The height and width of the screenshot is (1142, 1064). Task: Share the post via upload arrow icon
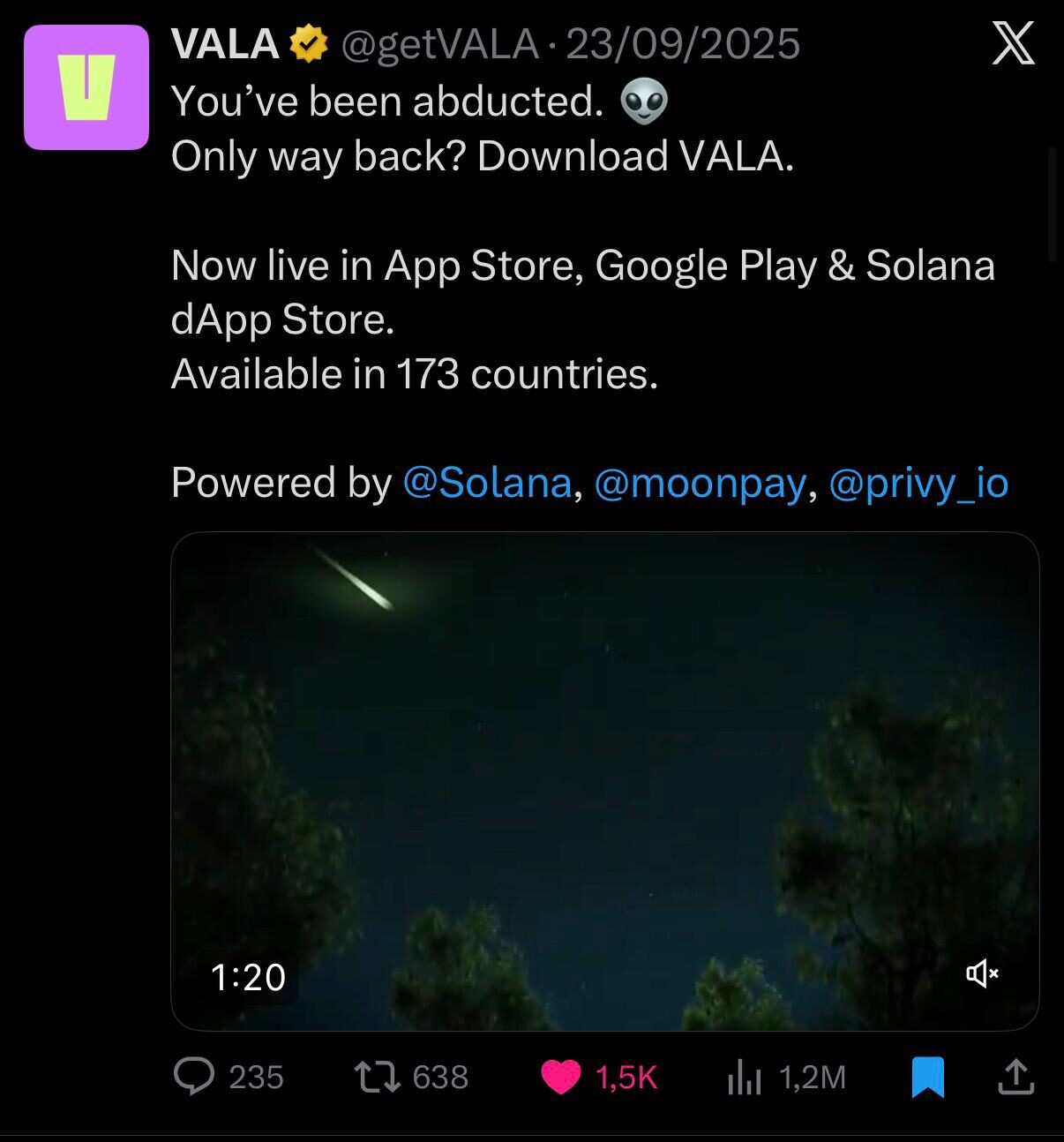(1015, 1077)
